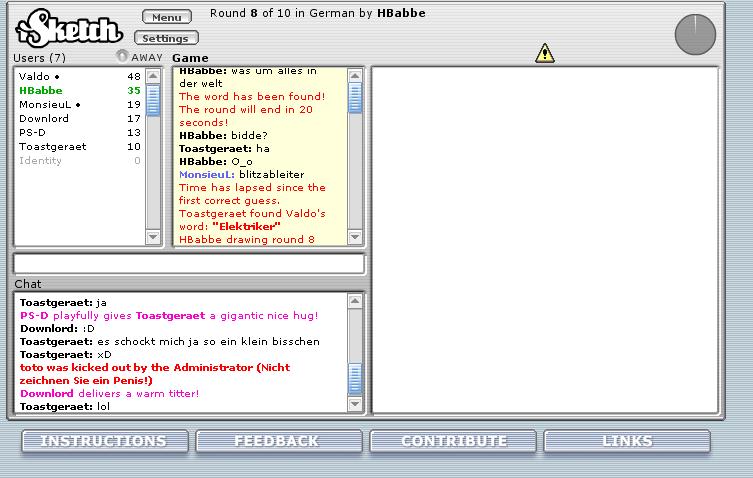
Task: Open the Links button
Action: click(x=627, y=441)
